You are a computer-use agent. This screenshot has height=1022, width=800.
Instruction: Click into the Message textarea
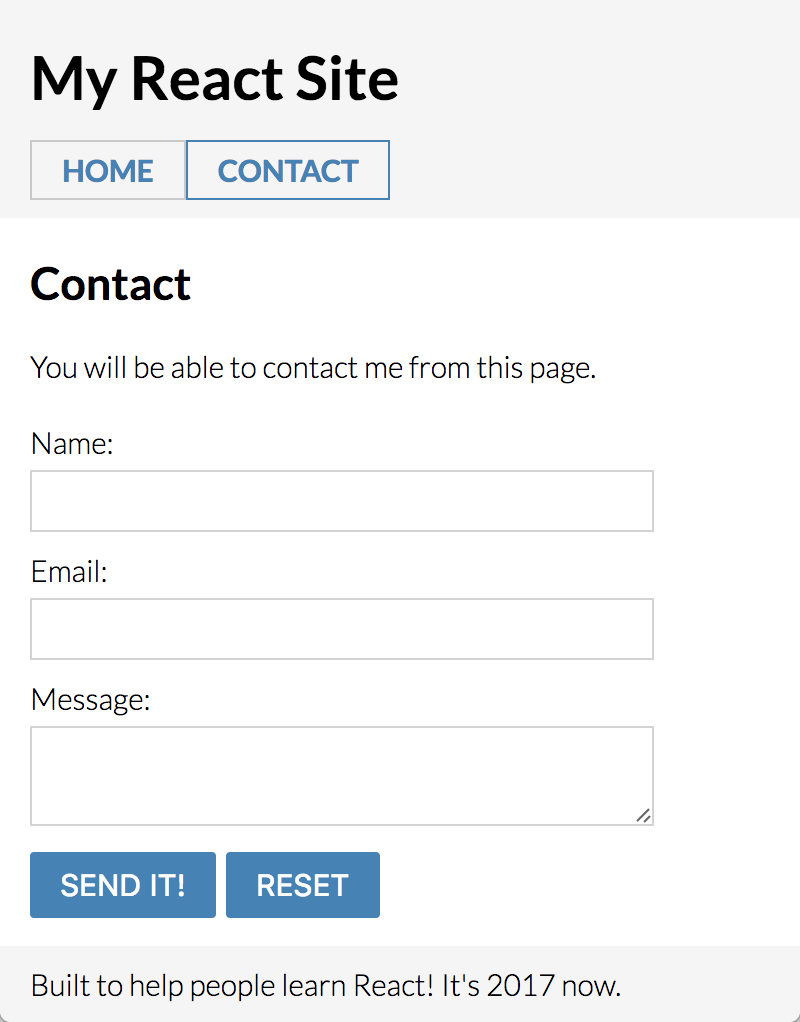[x=340, y=775]
